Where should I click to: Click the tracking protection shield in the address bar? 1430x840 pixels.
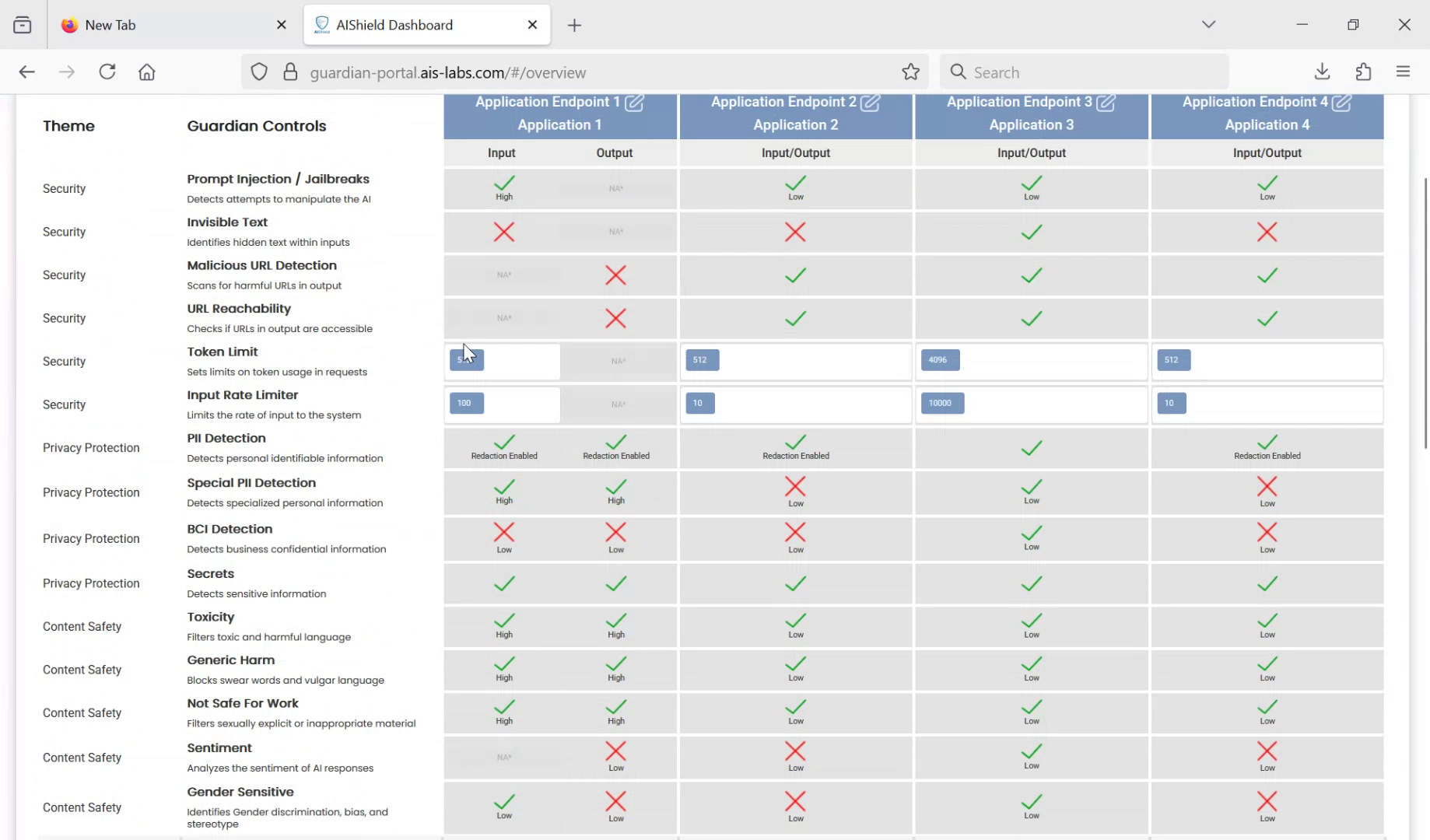pyautogui.click(x=259, y=72)
